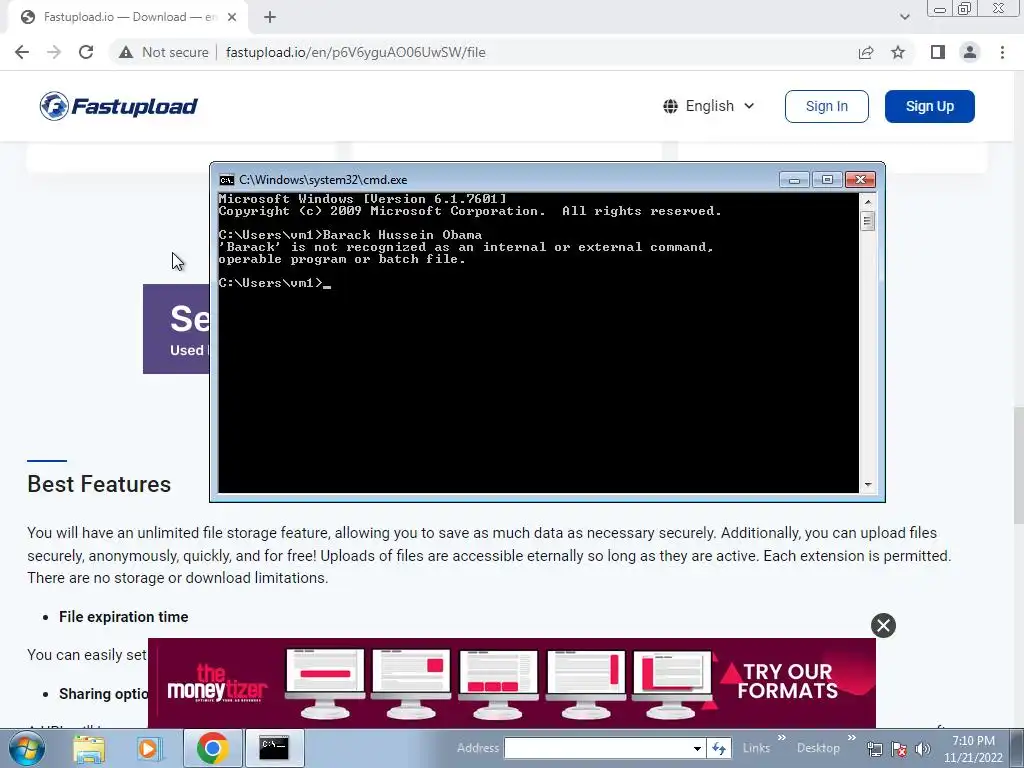
Task: Click the Moneytizer banner logo
Action: tap(217, 683)
